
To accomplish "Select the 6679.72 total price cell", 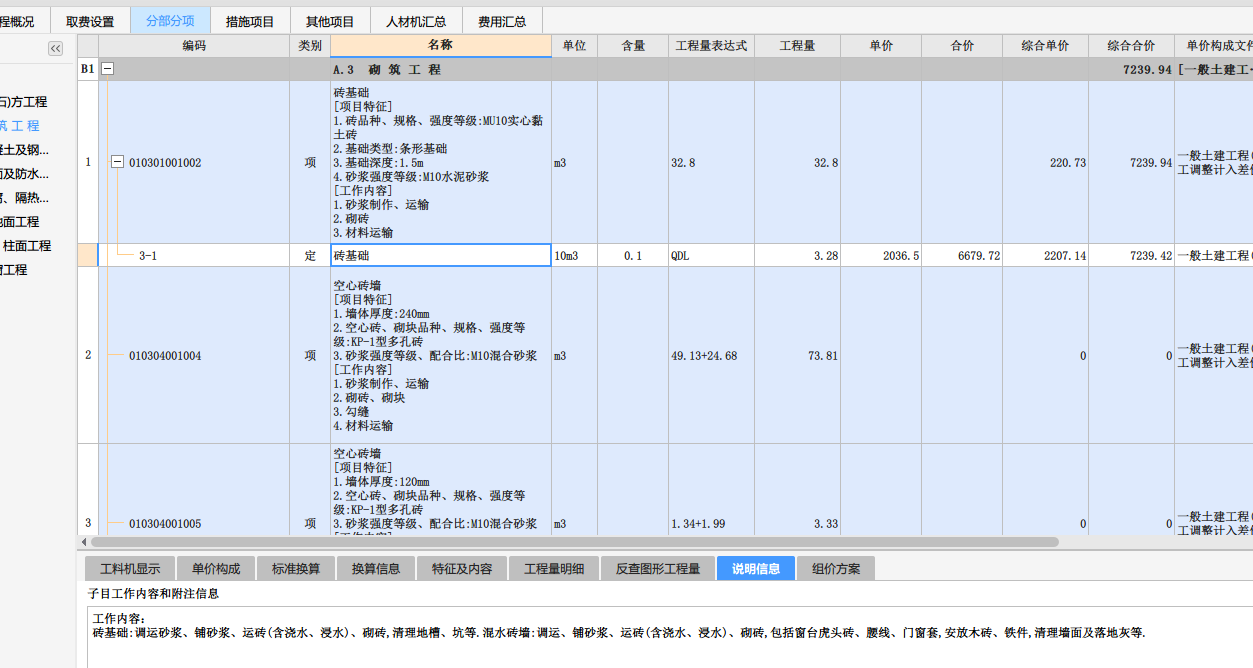I will pyautogui.click(x=962, y=256).
